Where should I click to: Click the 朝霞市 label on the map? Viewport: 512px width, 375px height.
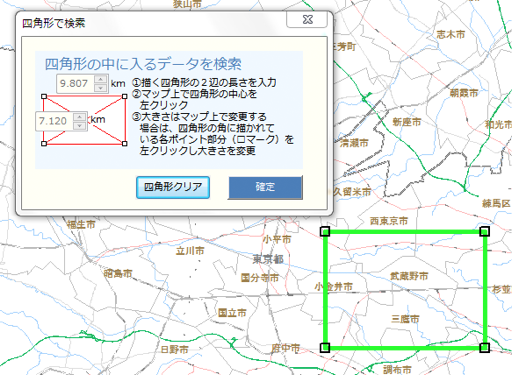464,93
